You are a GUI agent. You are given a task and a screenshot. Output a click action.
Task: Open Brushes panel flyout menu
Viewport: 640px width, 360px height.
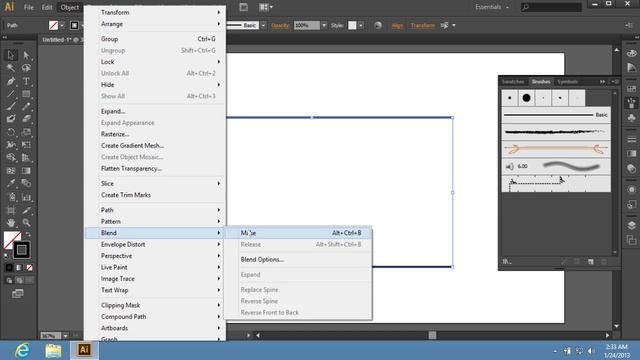tap(615, 82)
